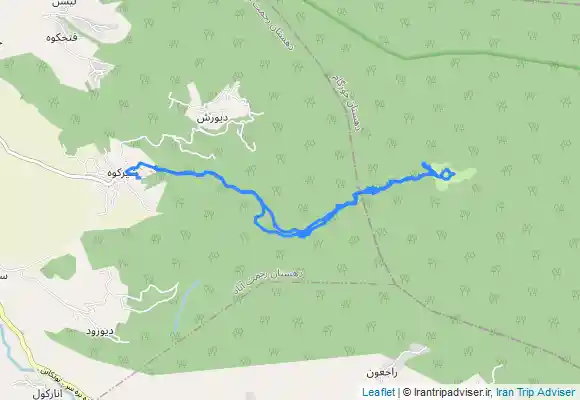
Task: Click the small isolated forest patch north of دیورود
Action: coord(59,266)
